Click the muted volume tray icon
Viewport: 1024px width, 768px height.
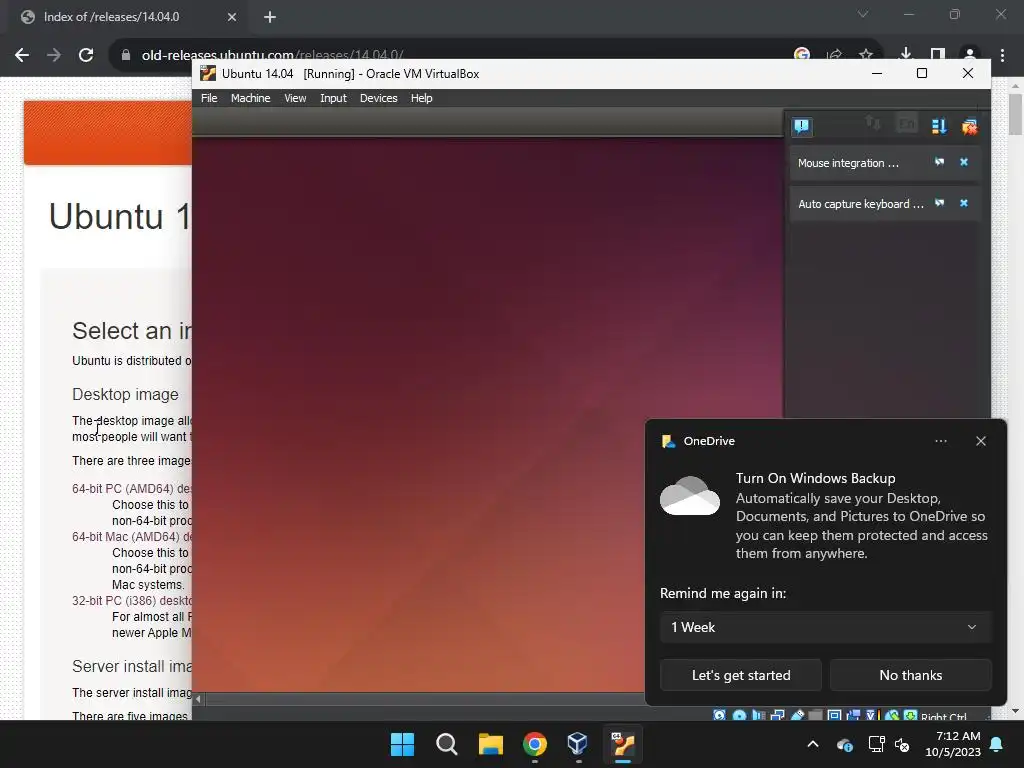coord(903,744)
